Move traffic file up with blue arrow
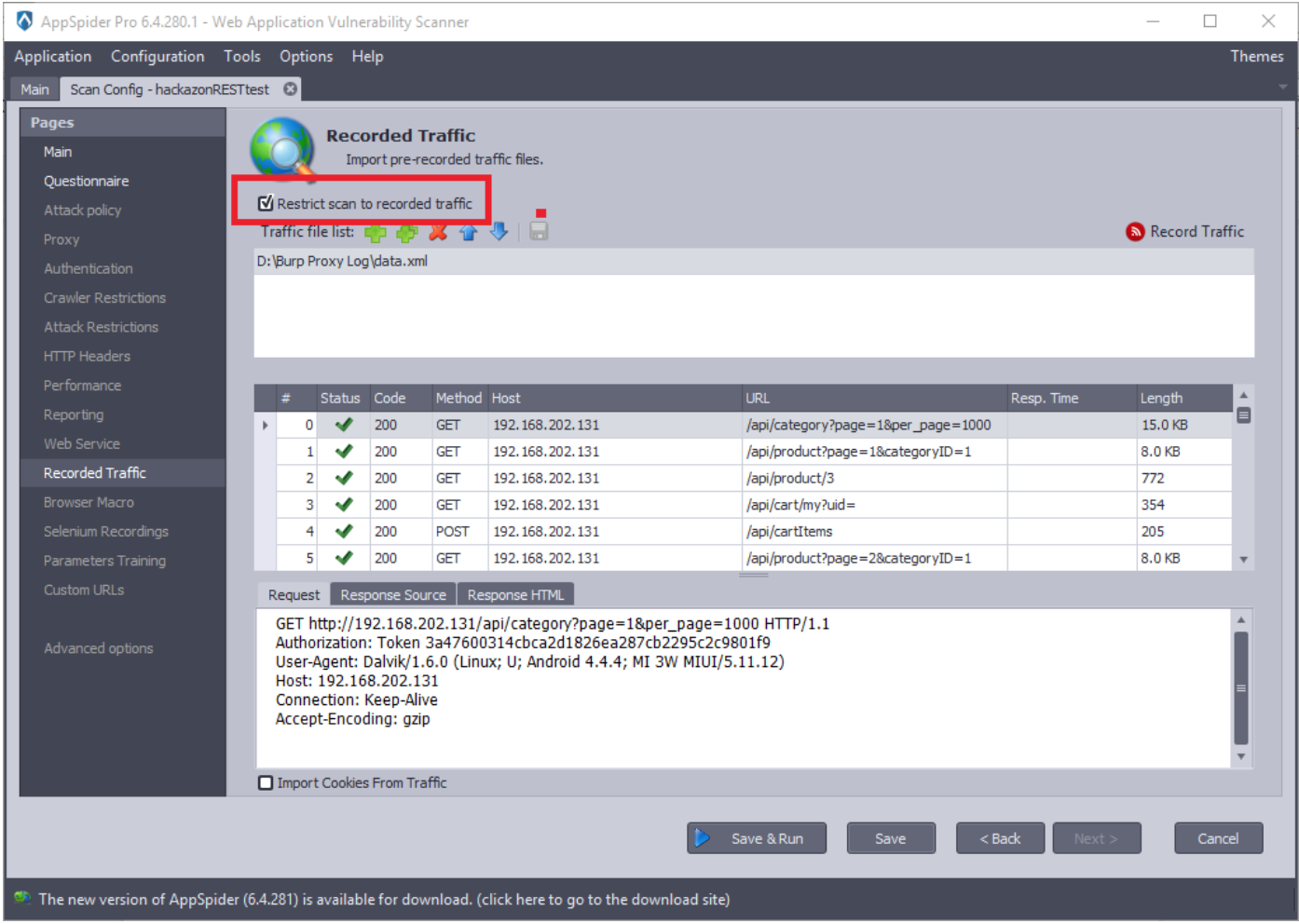This screenshot has height=924, width=1299. pos(469,232)
